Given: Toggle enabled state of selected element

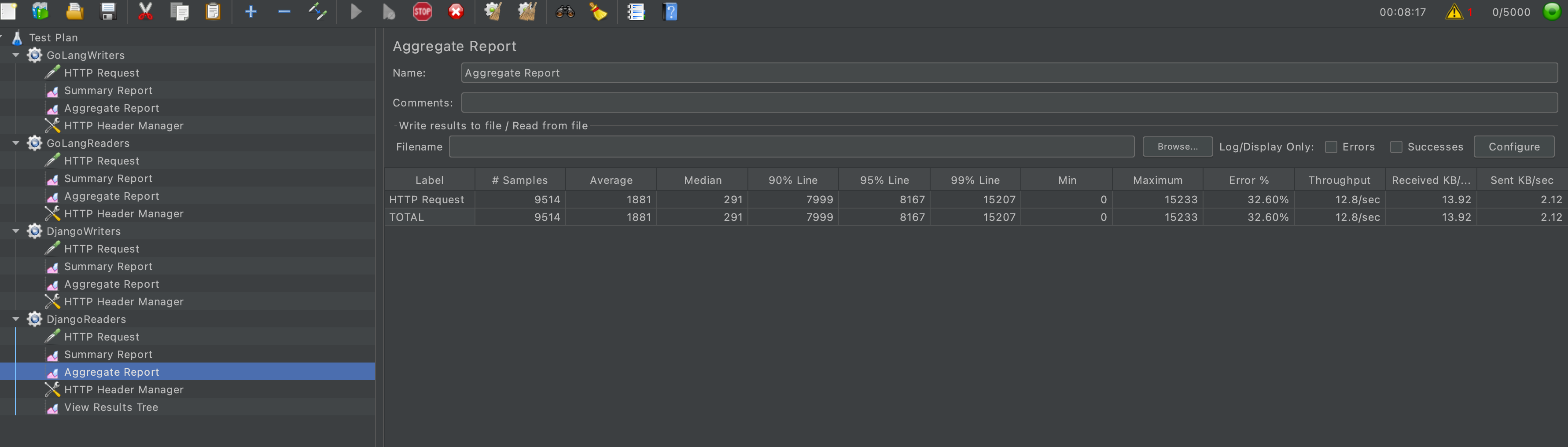Looking at the screenshot, I should tap(318, 11).
